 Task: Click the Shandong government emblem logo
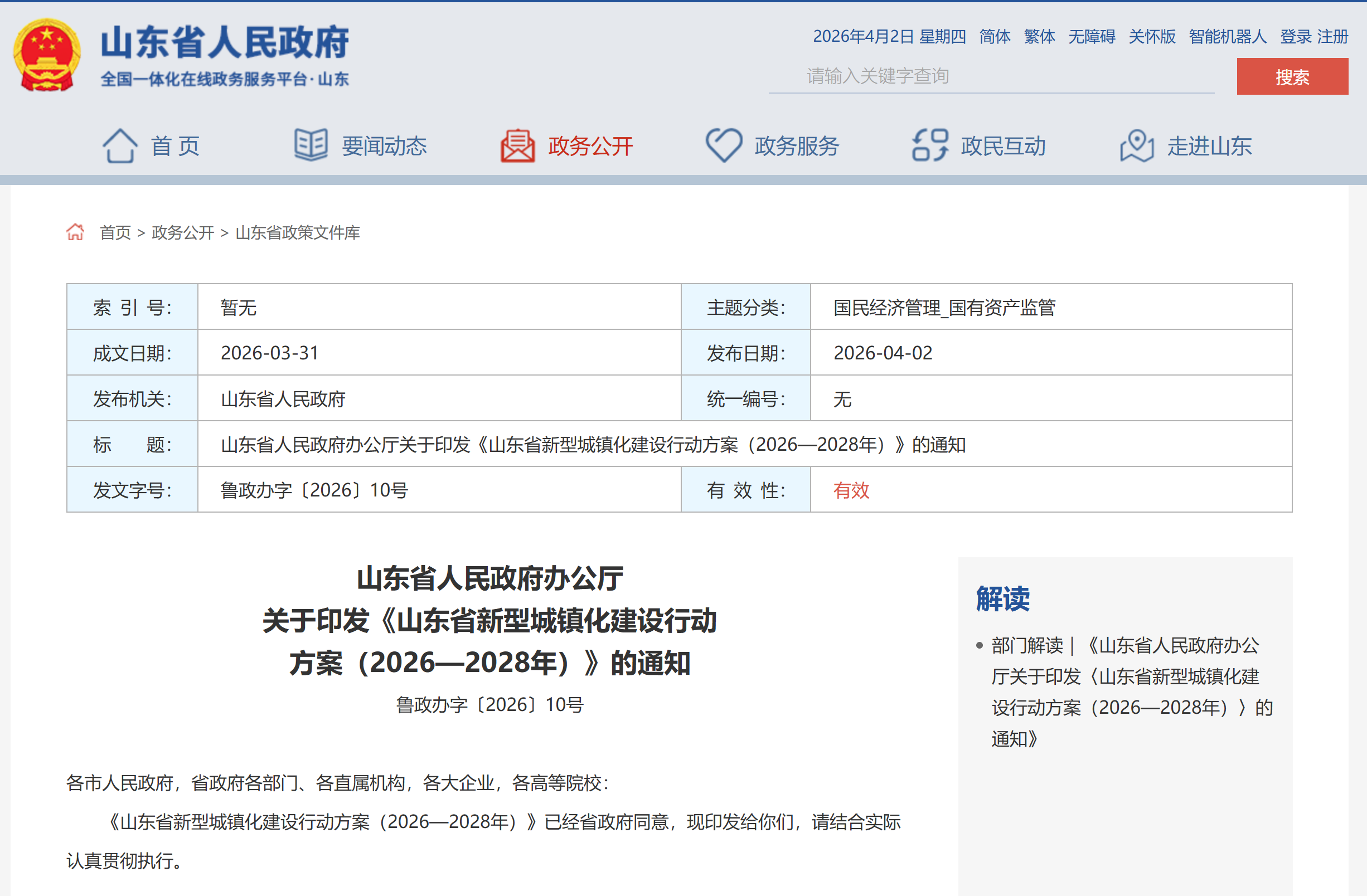(x=46, y=56)
